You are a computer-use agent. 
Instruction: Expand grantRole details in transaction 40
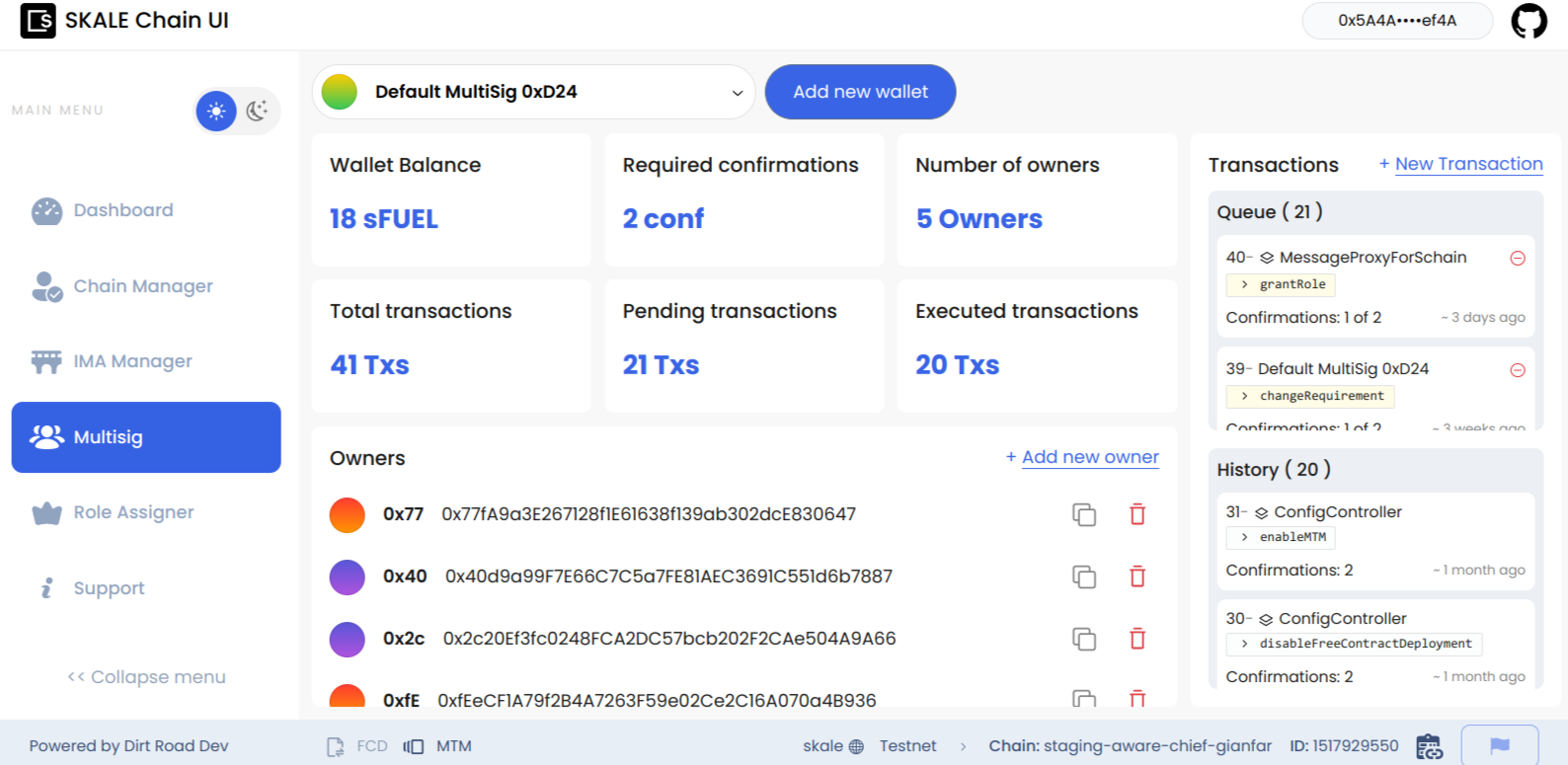[1281, 284]
